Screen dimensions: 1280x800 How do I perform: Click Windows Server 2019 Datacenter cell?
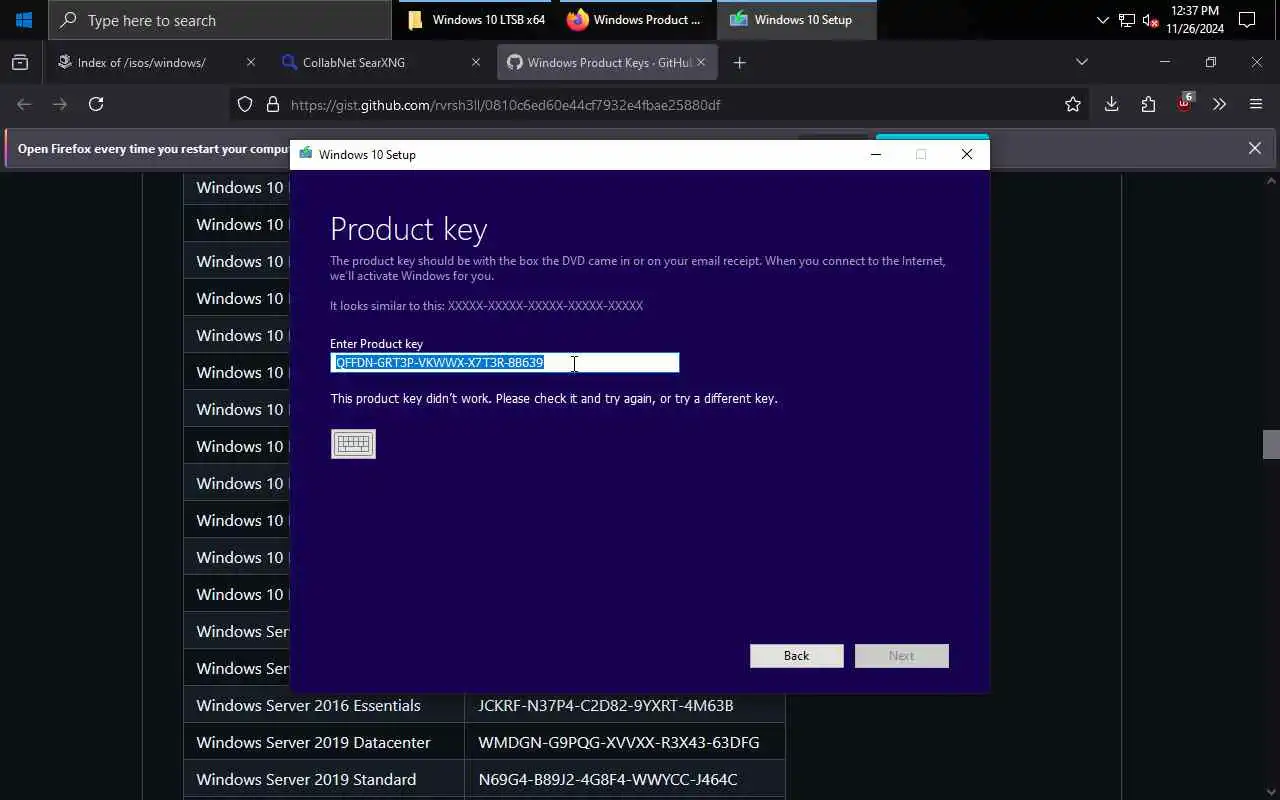(x=324, y=743)
